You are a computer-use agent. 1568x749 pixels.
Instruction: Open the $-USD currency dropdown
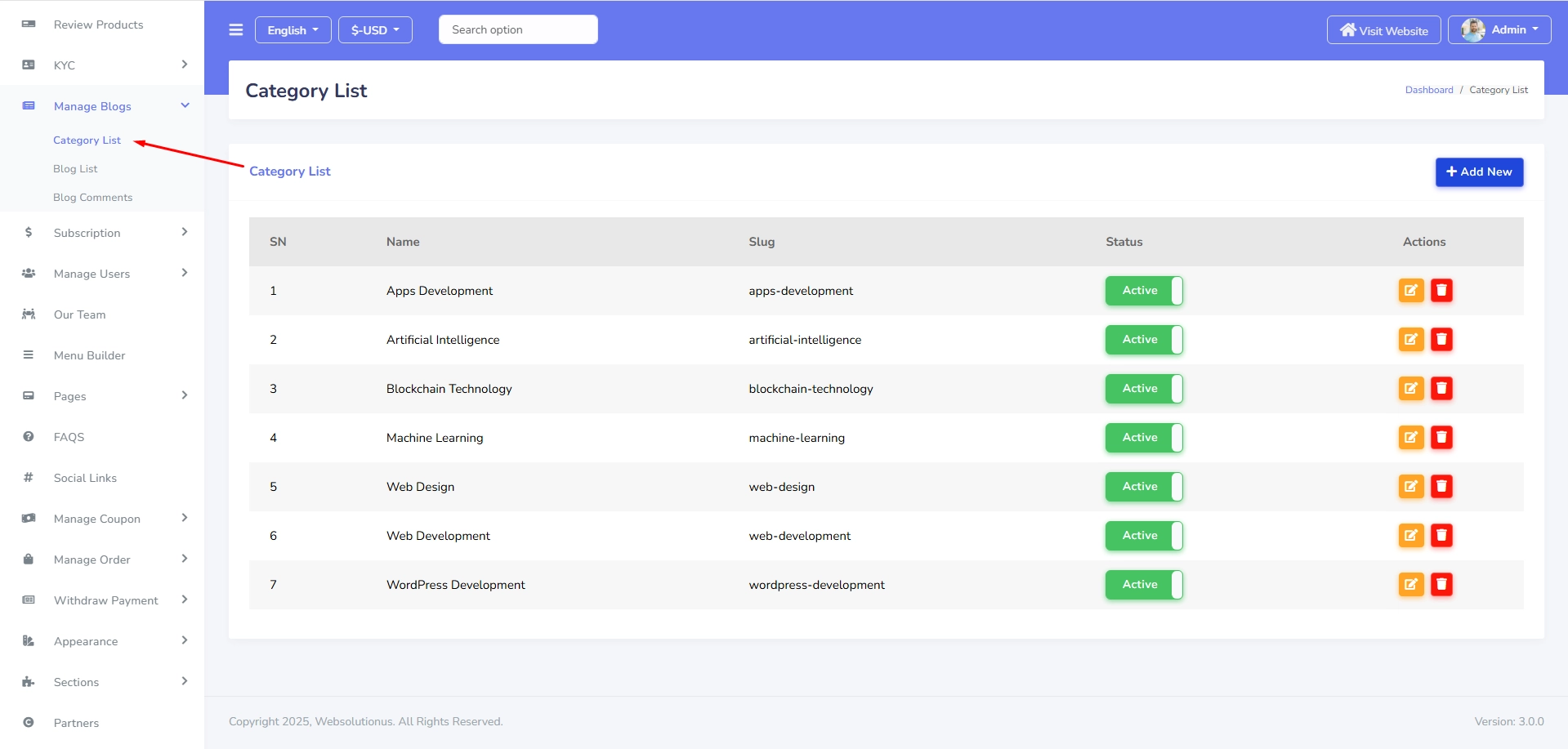point(375,30)
